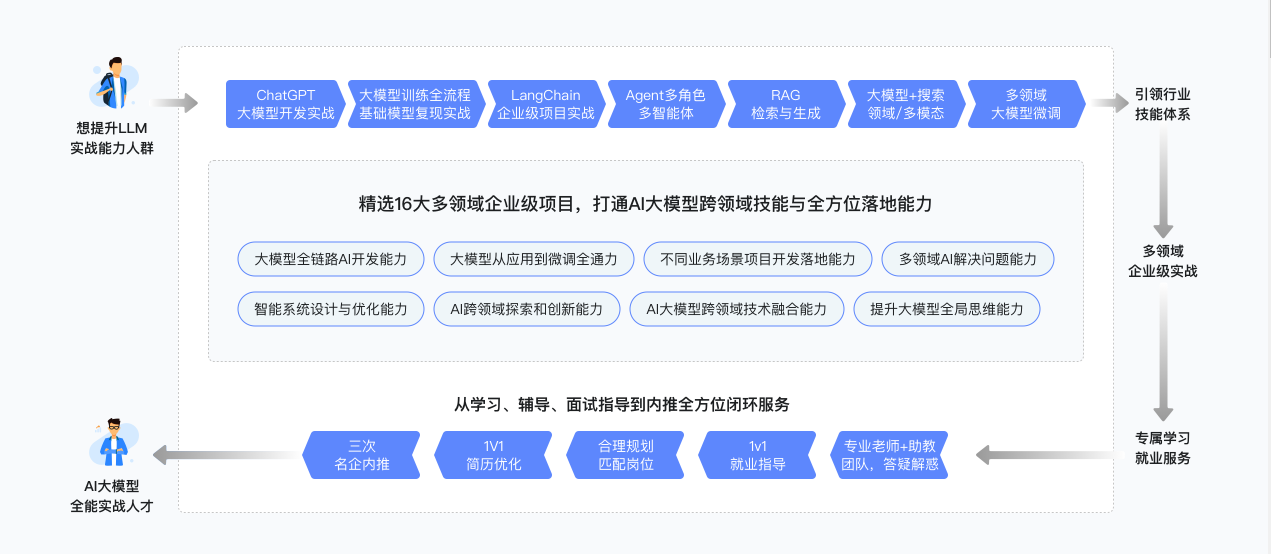Choose the Agent多角色 多智能体 step
Image resolution: width=1271 pixels, height=554 pixels.
tap(666, 104)
